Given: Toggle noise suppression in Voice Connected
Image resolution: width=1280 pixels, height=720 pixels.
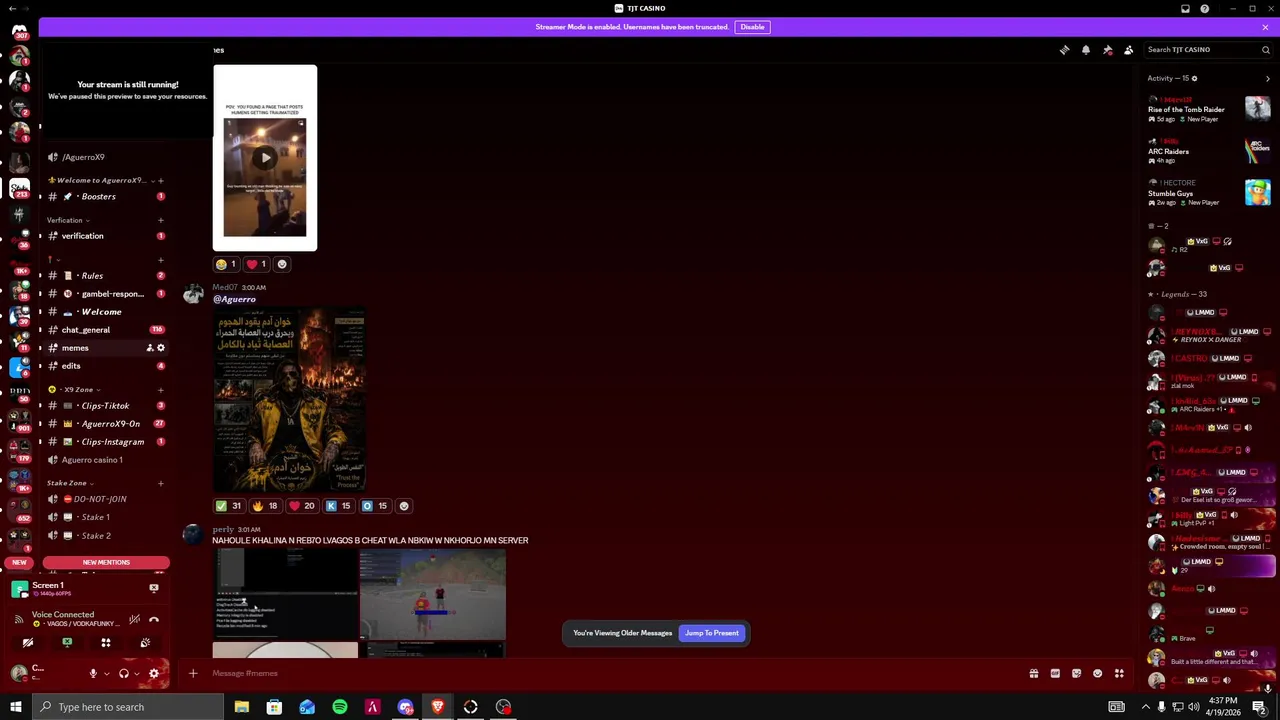Looking at the screenshot, I should (134, 619).
